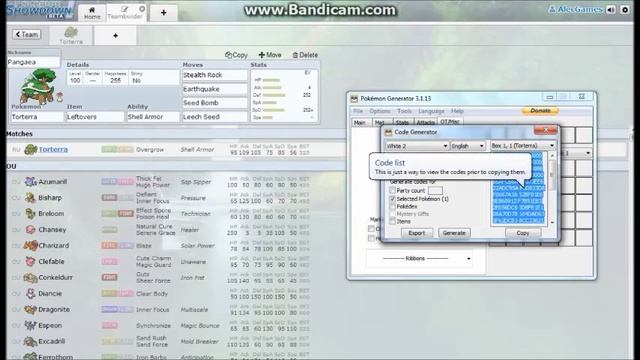Click the yellow Donate button

tap(540, 111)
